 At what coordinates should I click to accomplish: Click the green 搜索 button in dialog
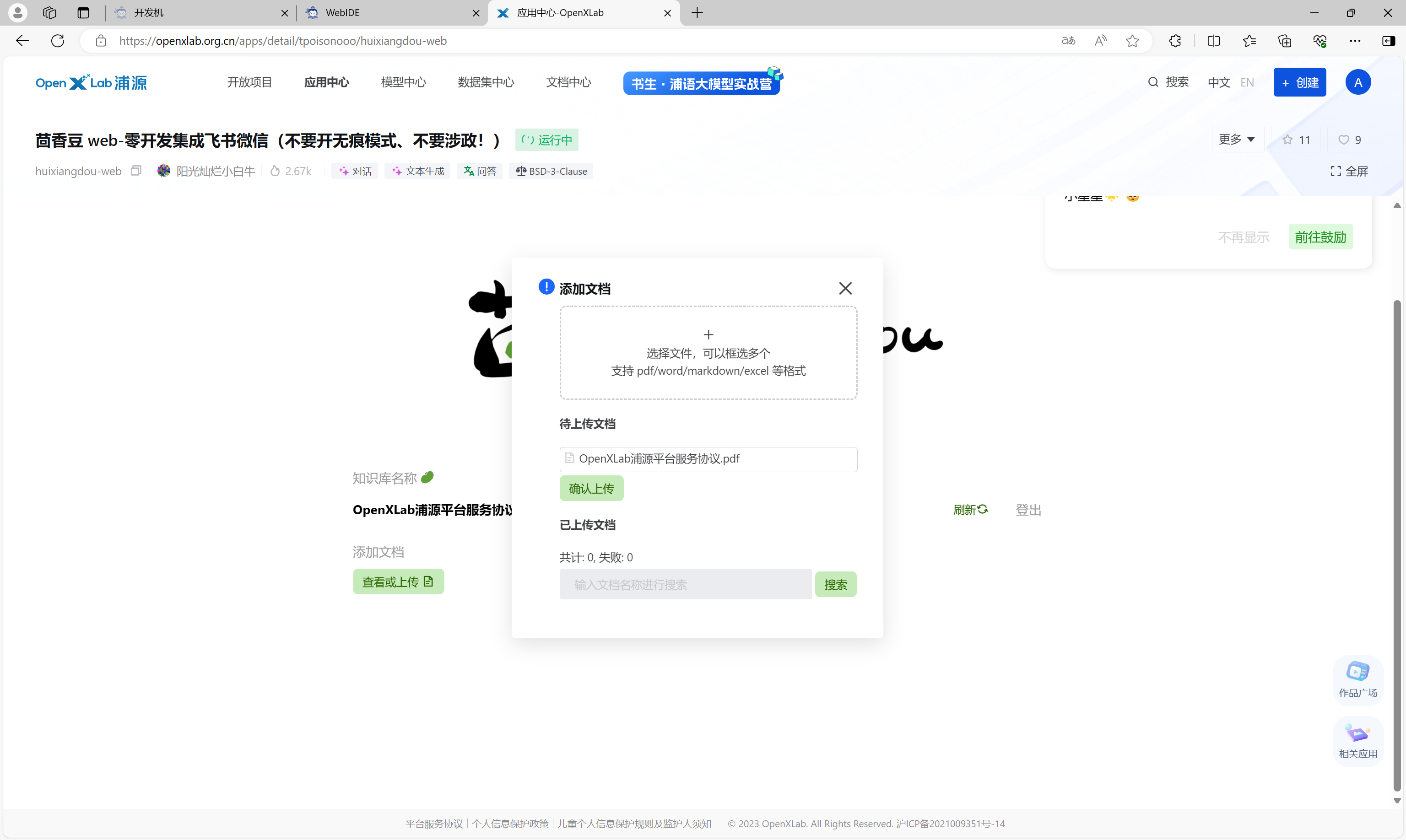coord(836,584)
